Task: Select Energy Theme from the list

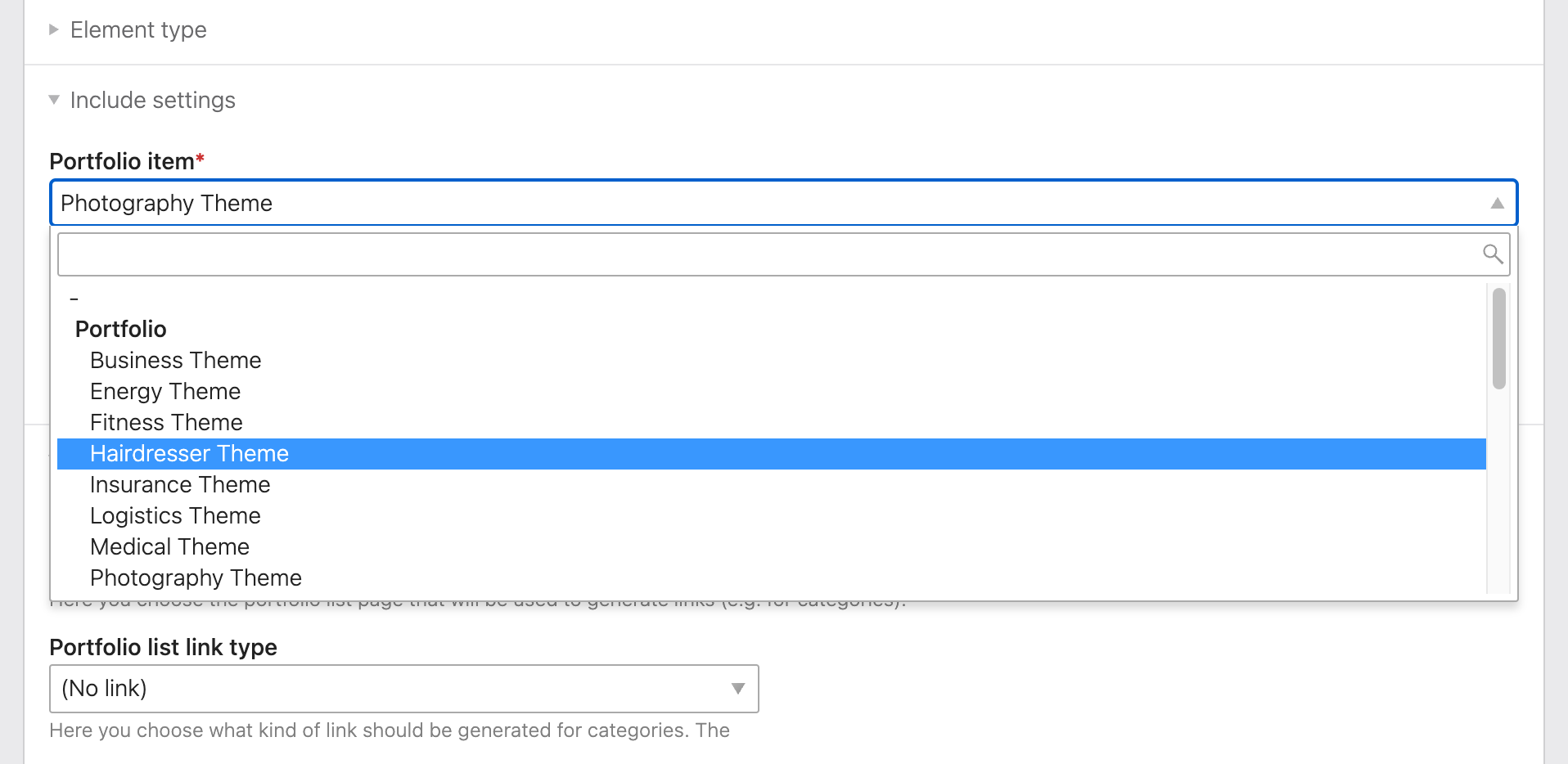Action: point(164,391)
